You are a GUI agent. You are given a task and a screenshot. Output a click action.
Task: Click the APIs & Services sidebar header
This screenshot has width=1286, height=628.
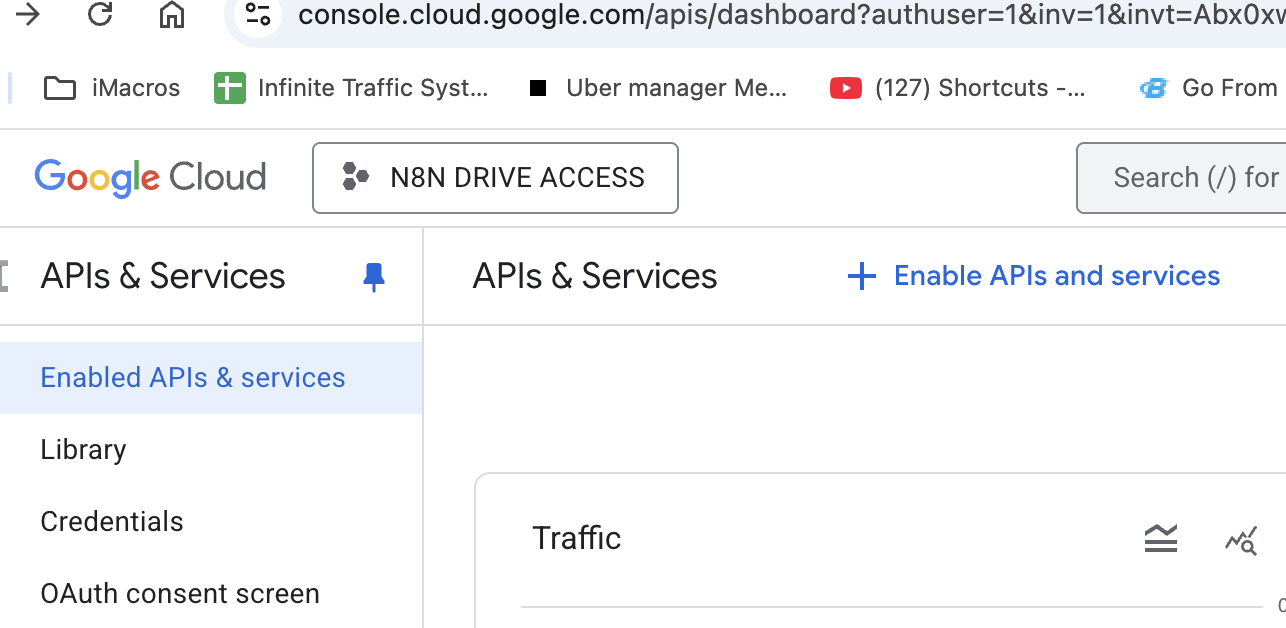tap(163, 276)
